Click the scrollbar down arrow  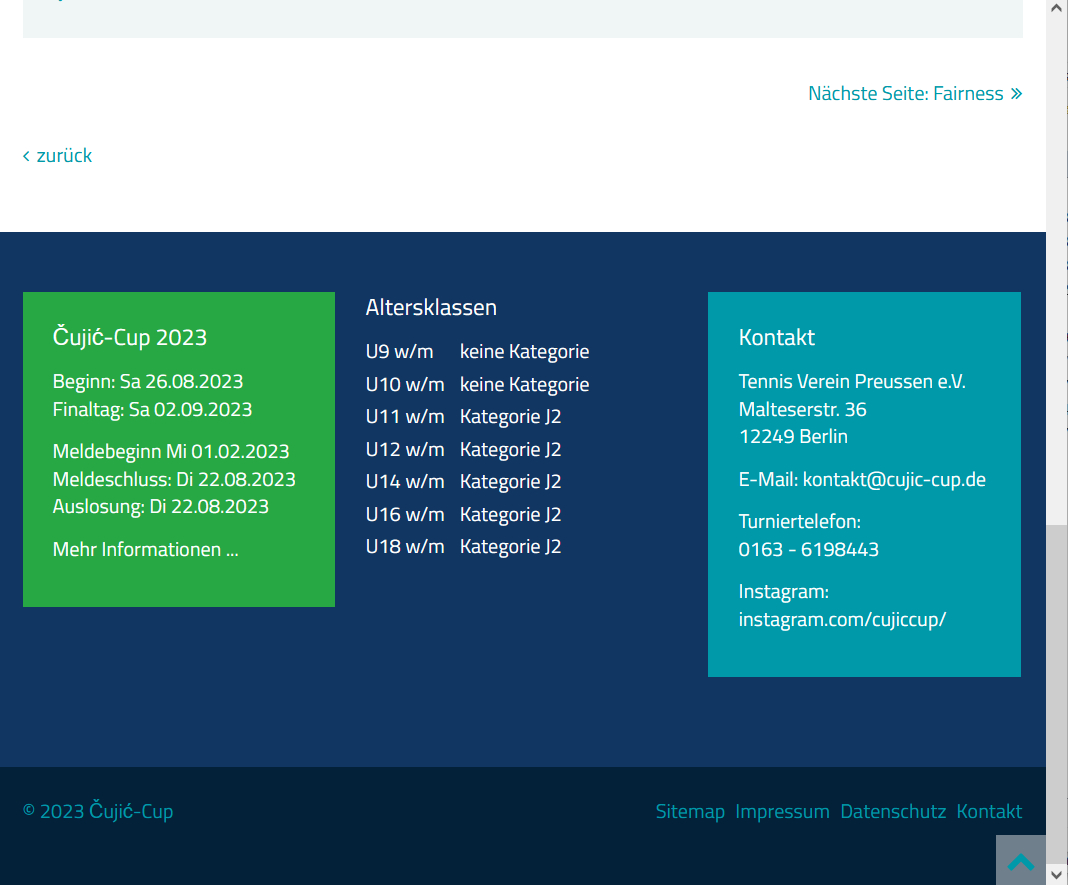click(x=1057, y=875)
